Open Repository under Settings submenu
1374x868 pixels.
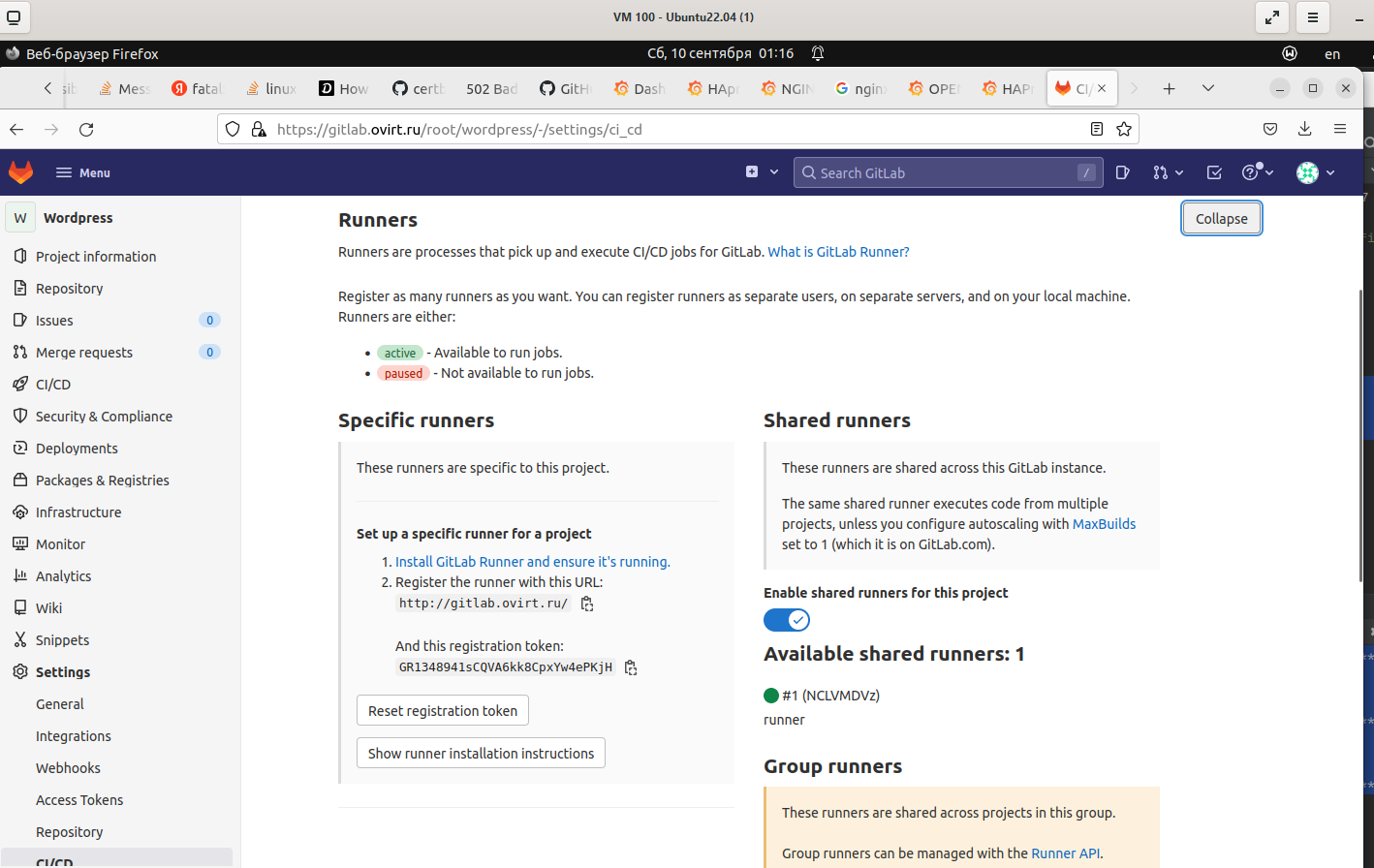[x=69, y=832]
